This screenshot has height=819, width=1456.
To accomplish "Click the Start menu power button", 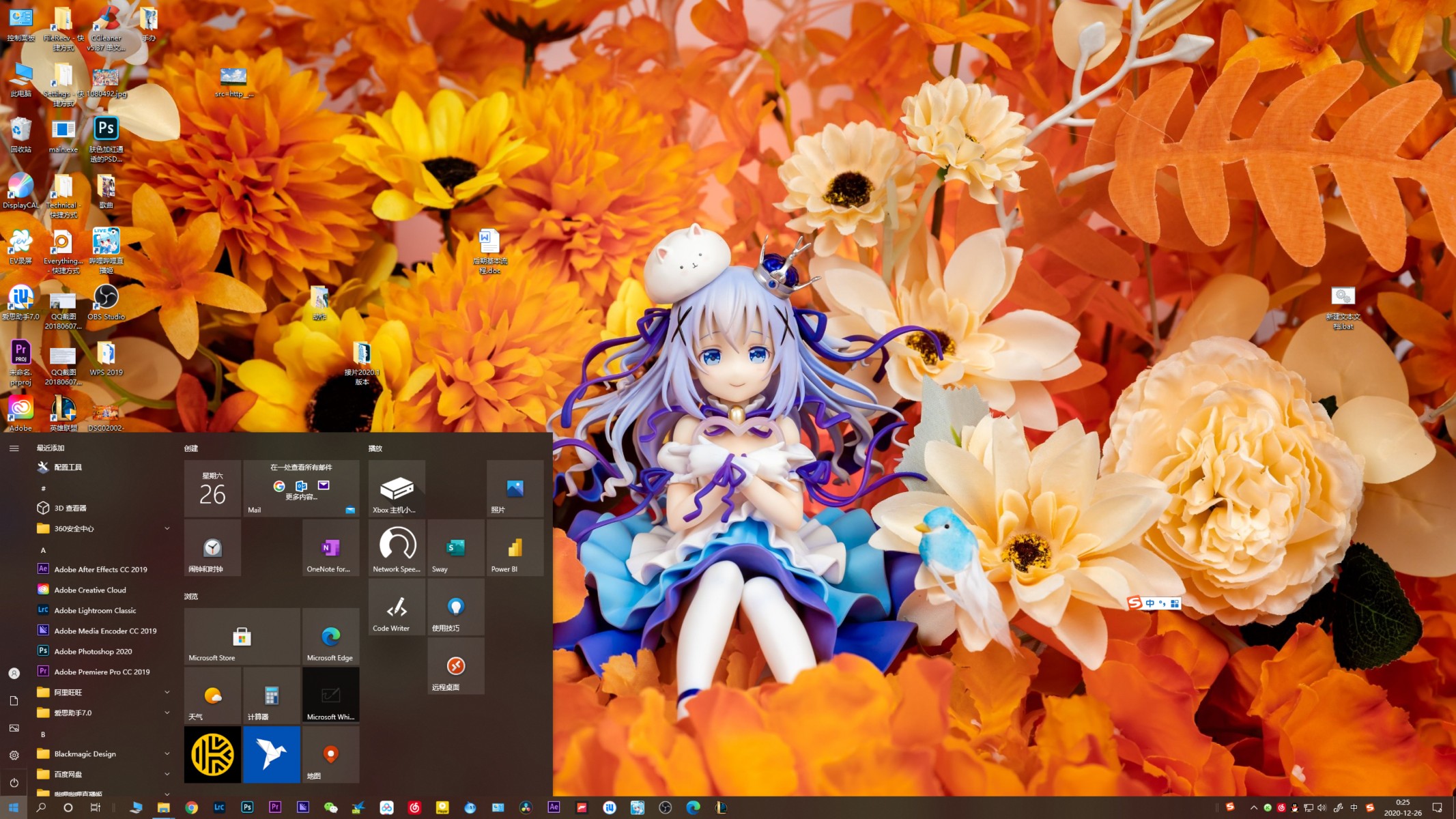I will click(x=14, y=783).
